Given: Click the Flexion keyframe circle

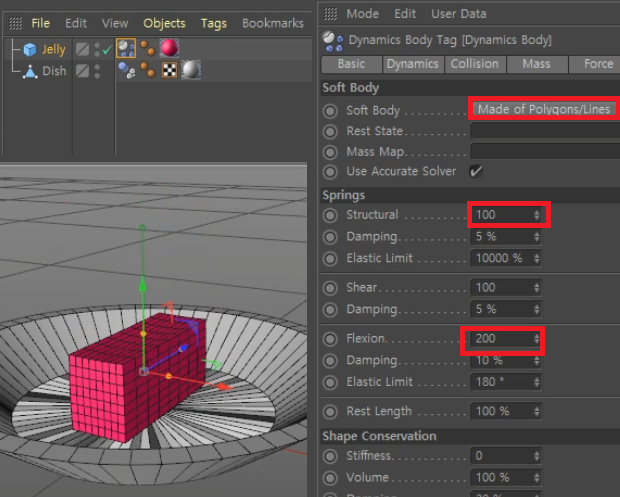Looking at the screenshot, I should point(330,339).
